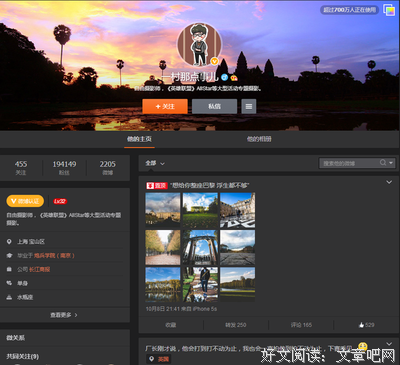Click the red Lv32 level badge
The height and width of the screenshot is (365, 400).
[60, 201]
